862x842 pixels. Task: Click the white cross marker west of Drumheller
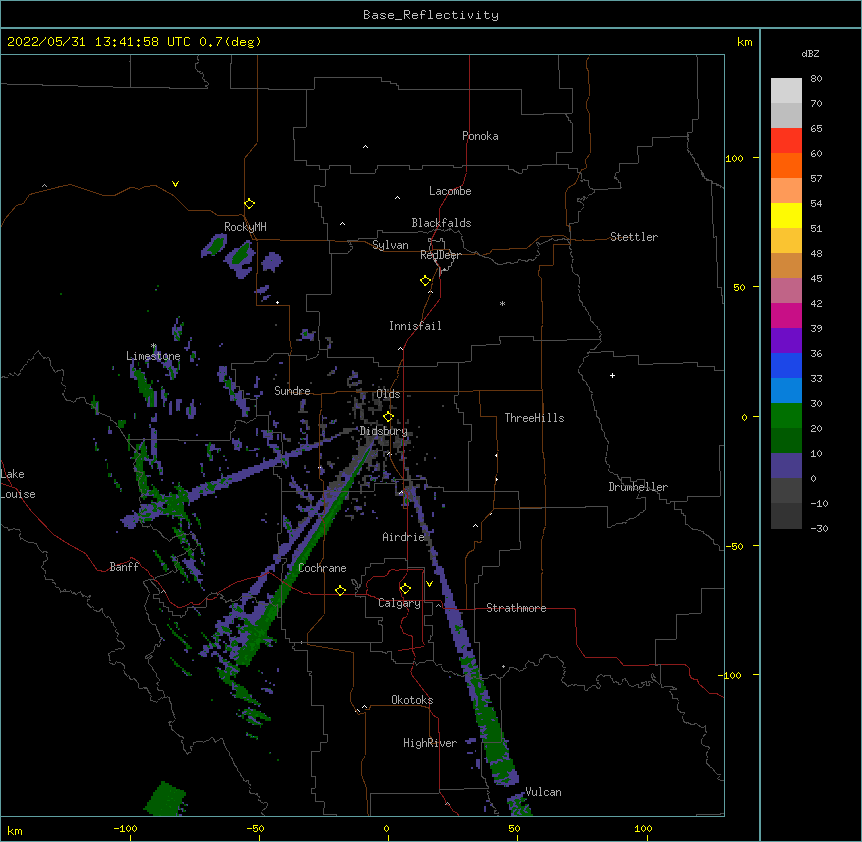click(x=612, y=375)
